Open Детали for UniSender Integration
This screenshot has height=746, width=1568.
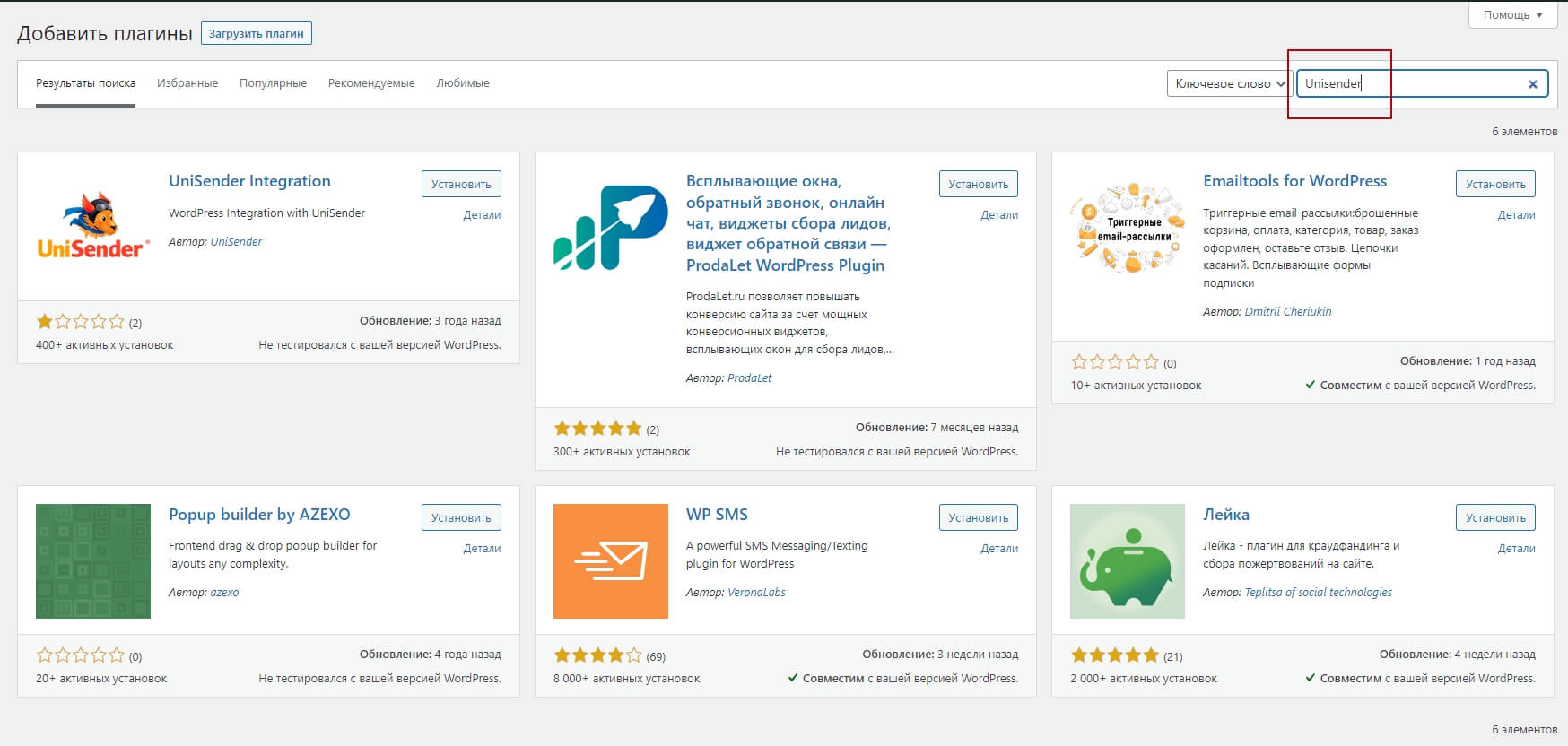pos(482,215)
